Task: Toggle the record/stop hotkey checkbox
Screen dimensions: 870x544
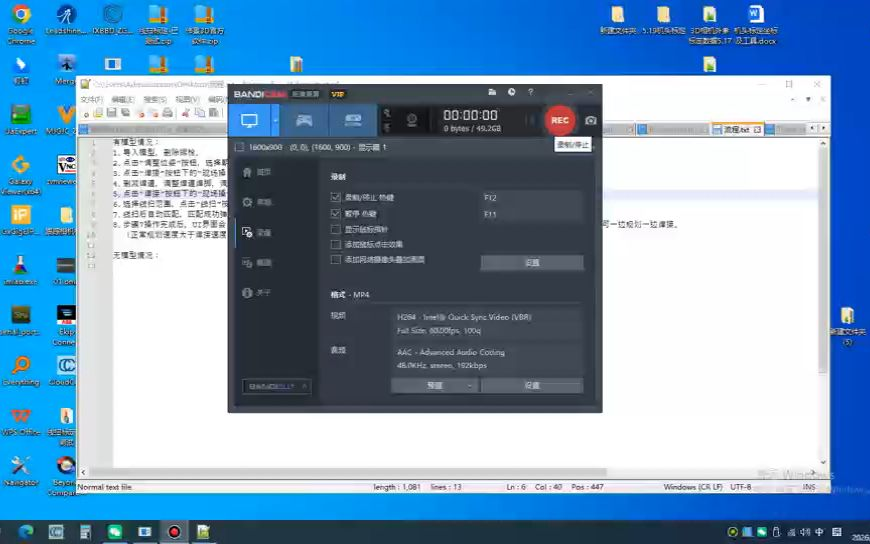Action: (335, 197)
